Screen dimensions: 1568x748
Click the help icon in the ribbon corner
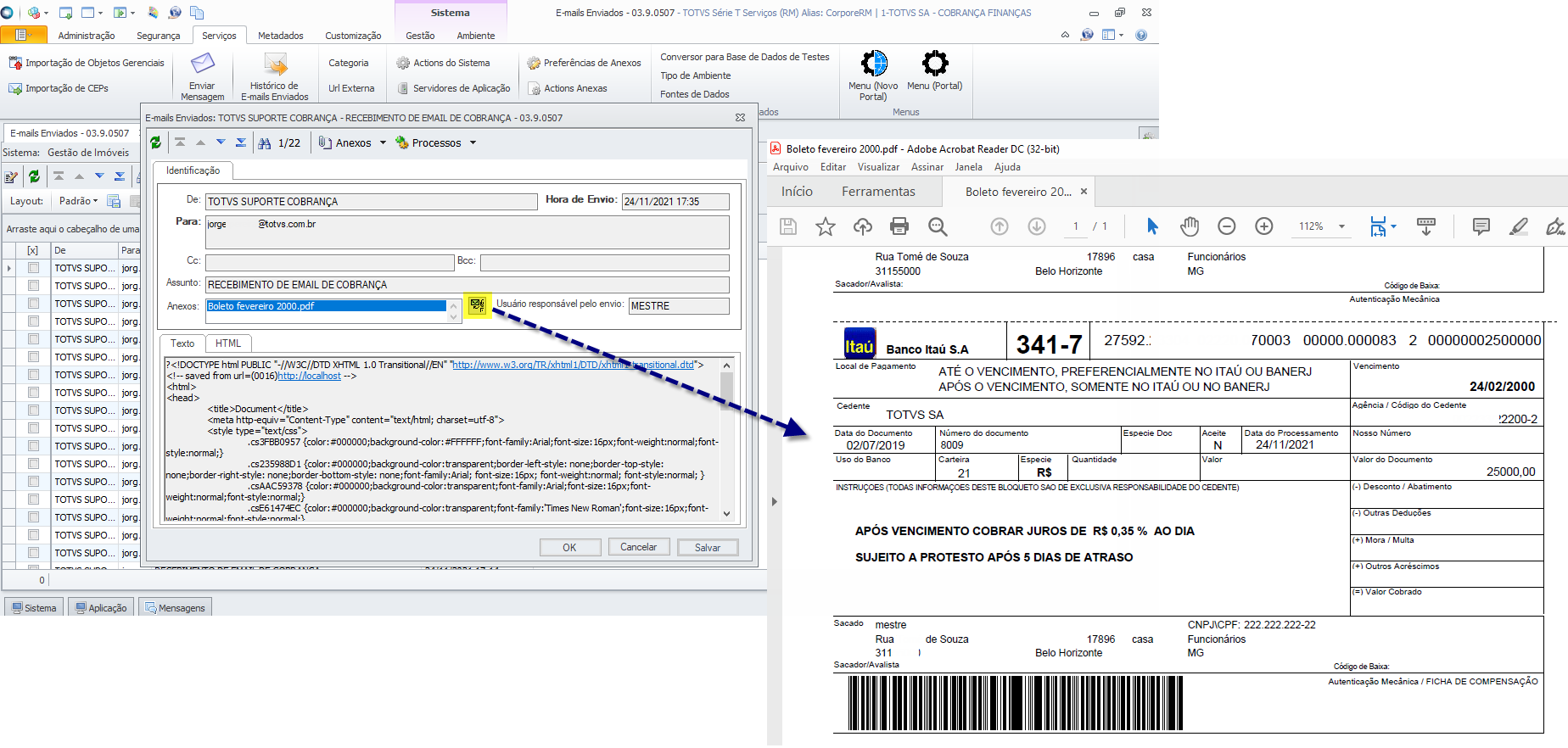coord(1141,35)
